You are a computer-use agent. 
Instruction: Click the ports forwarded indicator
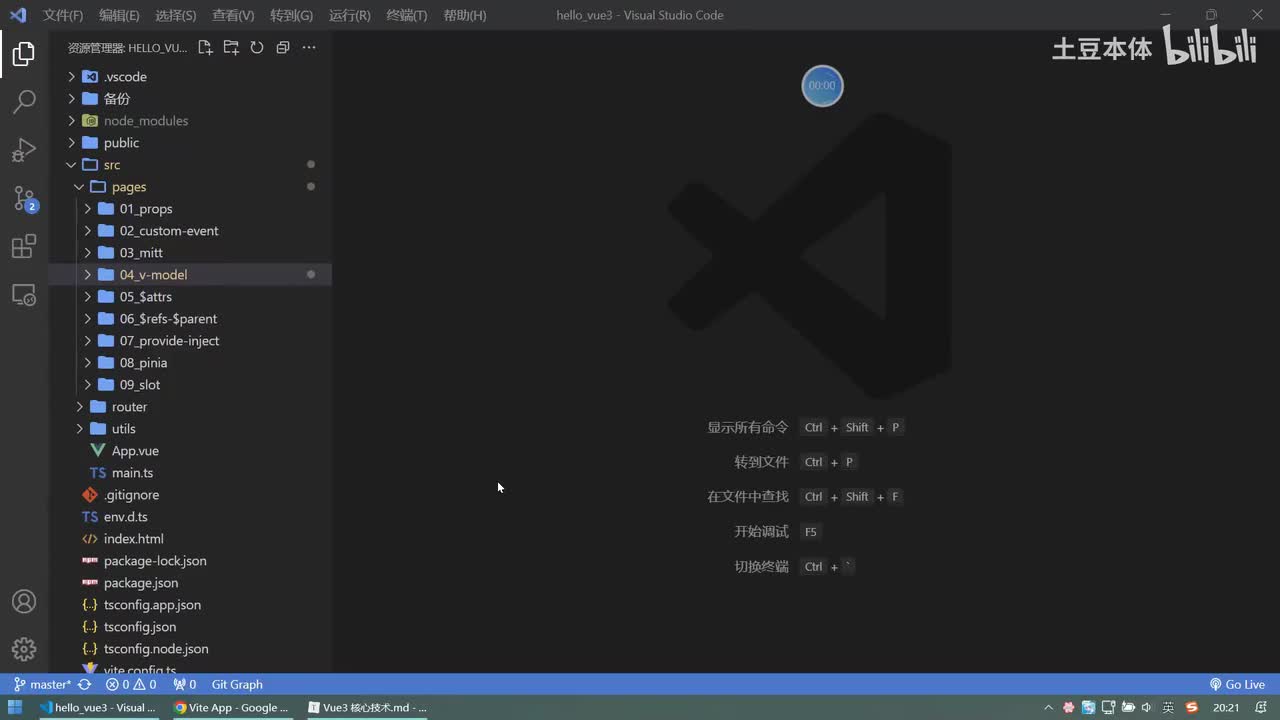coord(184,685)
